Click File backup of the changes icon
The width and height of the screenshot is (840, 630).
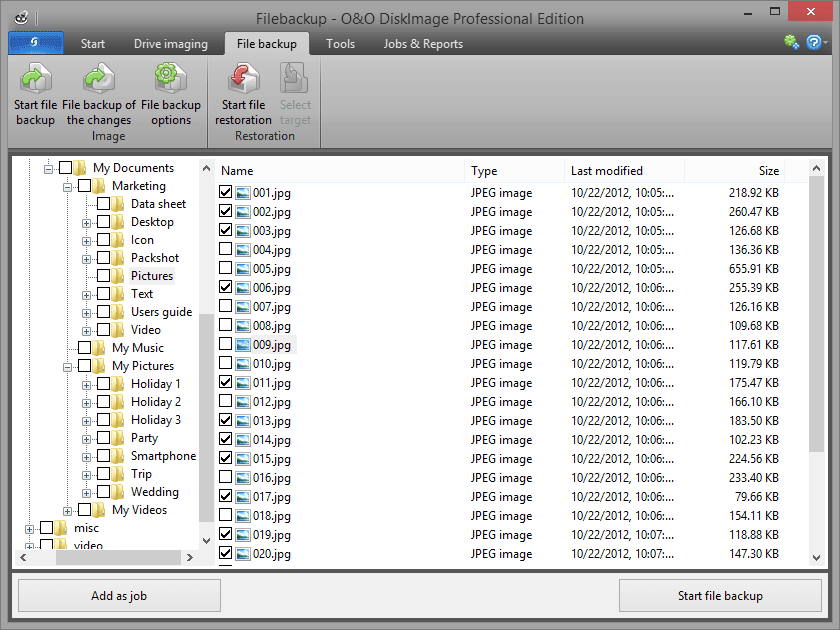[99, 79]
